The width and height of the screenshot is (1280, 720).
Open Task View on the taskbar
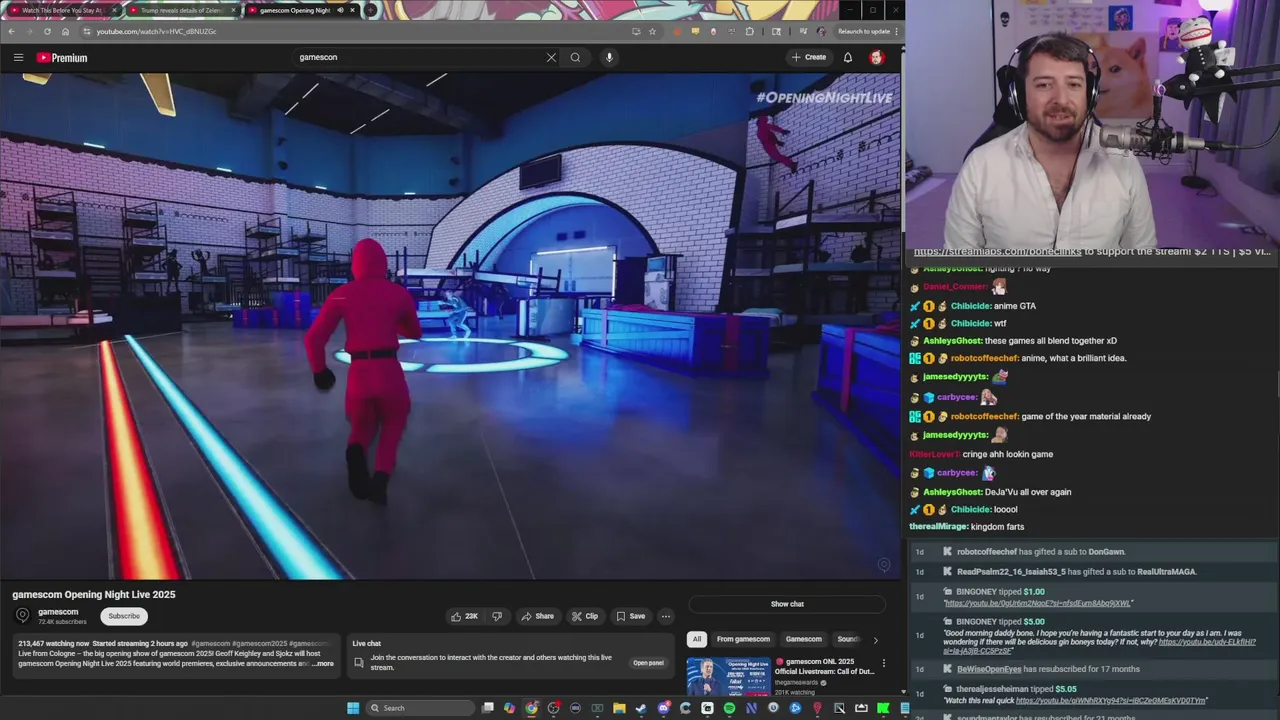pos(488,708)
